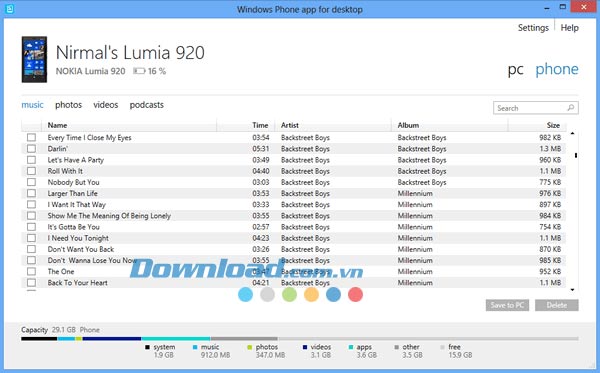Check It's Gotta Be You row
The height and width of the screenshot is (373, 600).
[31, 227]
